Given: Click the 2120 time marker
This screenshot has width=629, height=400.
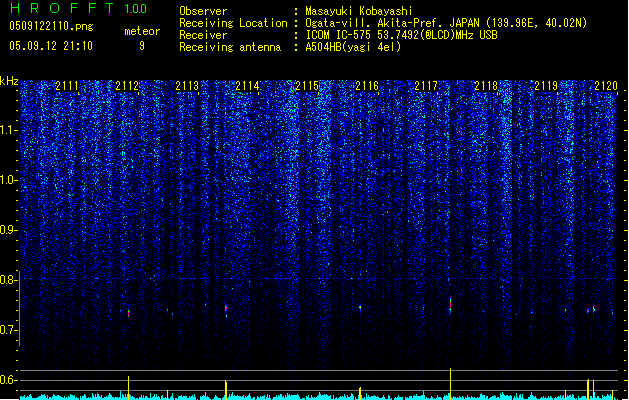Looking at the screenshot, I should pyautogui.click(x=606, y=86).
